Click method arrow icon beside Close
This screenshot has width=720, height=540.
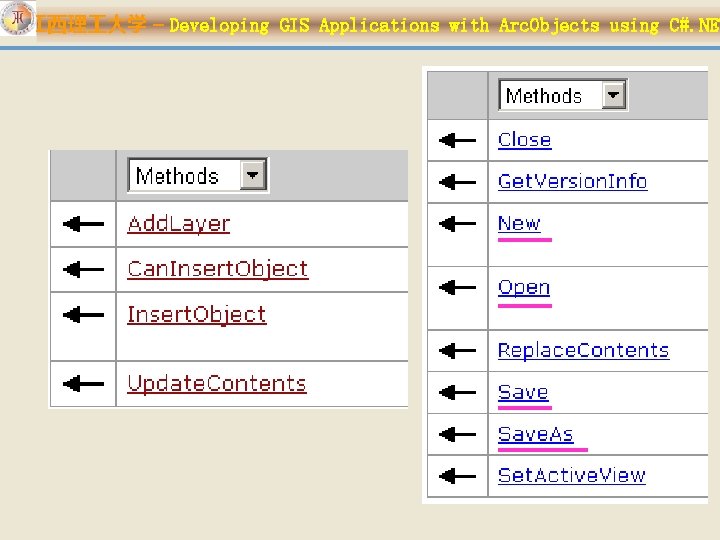[457, 140]
